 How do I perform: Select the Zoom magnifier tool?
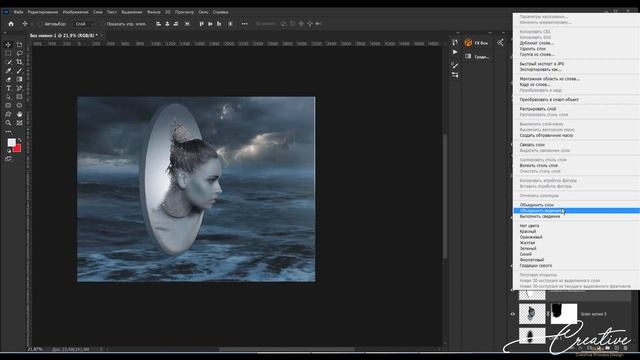pyautogui.click(x=8, y=123)
